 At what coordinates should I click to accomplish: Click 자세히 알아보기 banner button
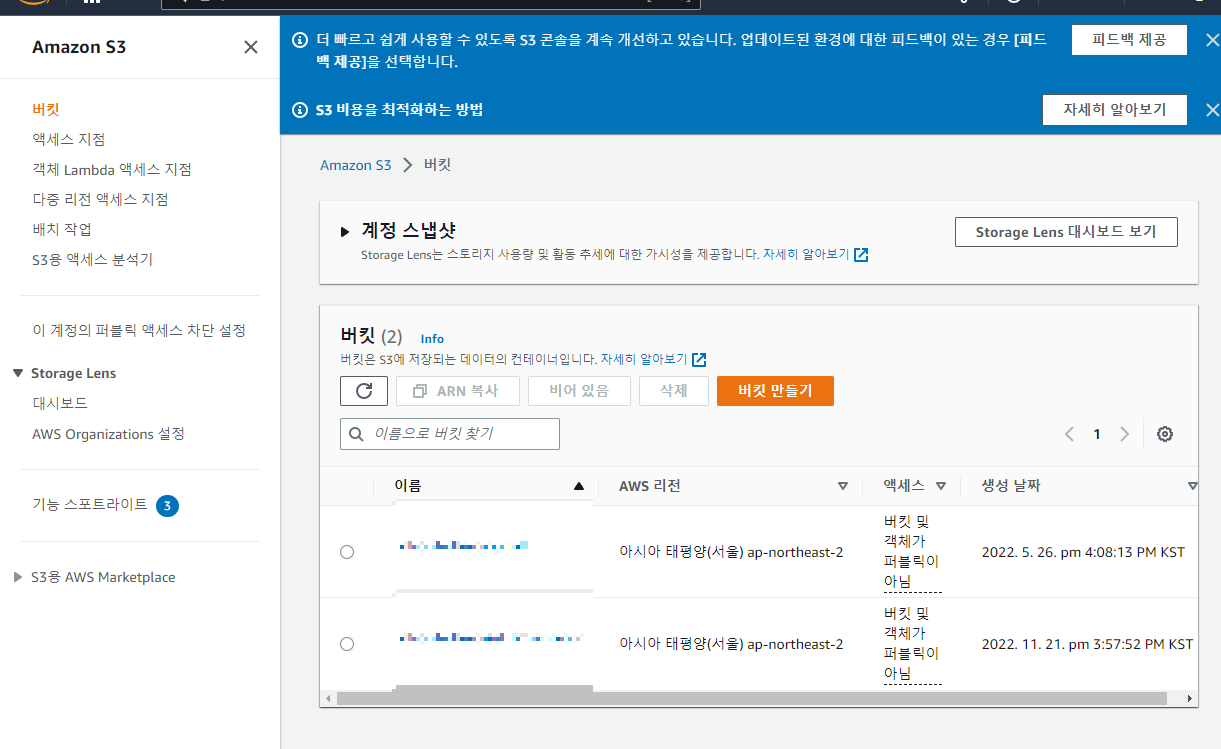pos(1114,110)
